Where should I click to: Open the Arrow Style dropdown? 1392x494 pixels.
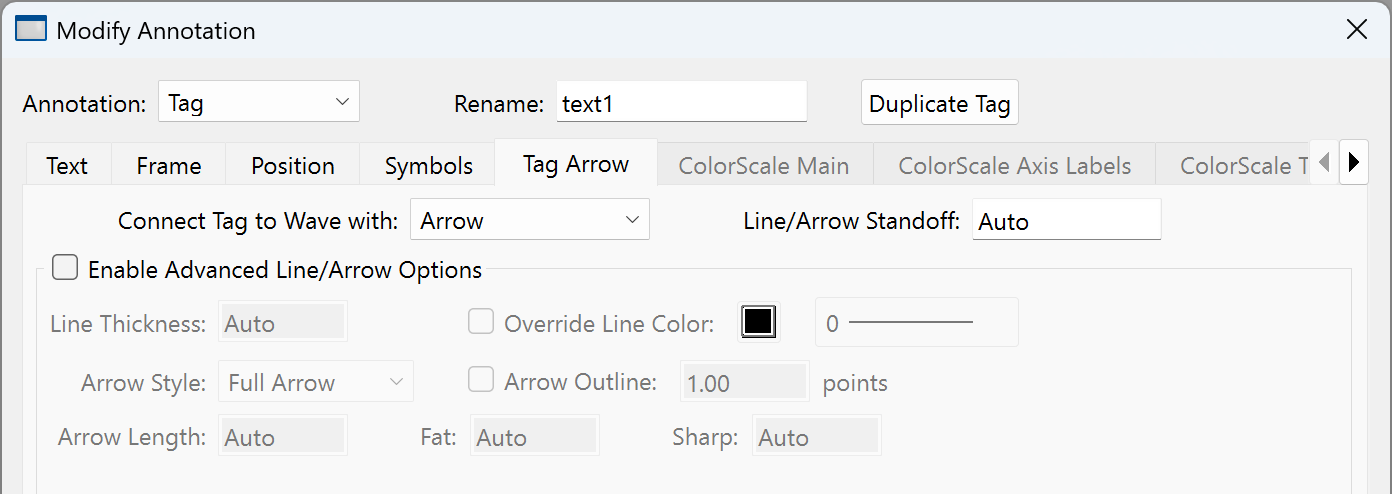(315, 382)
